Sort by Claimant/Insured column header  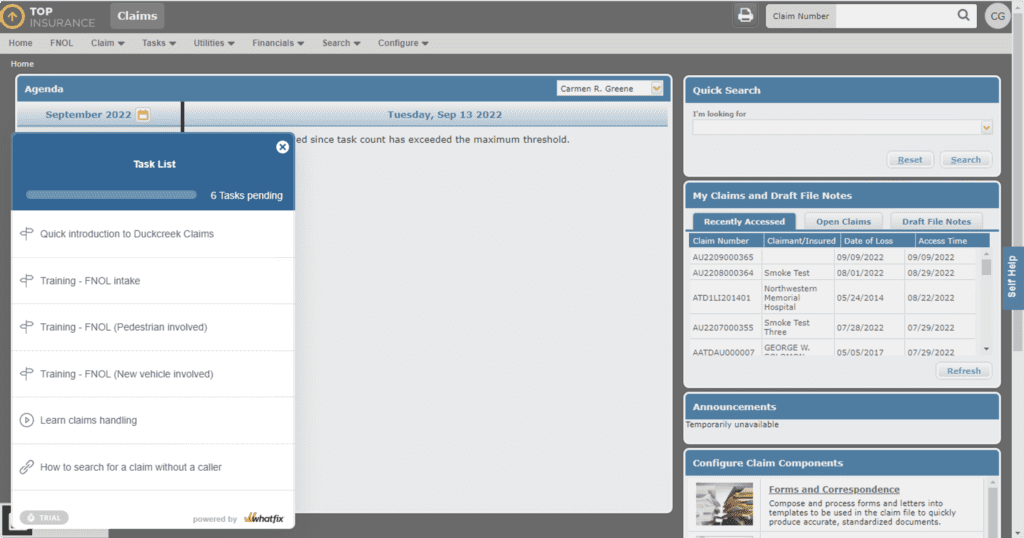pos(801,241)
